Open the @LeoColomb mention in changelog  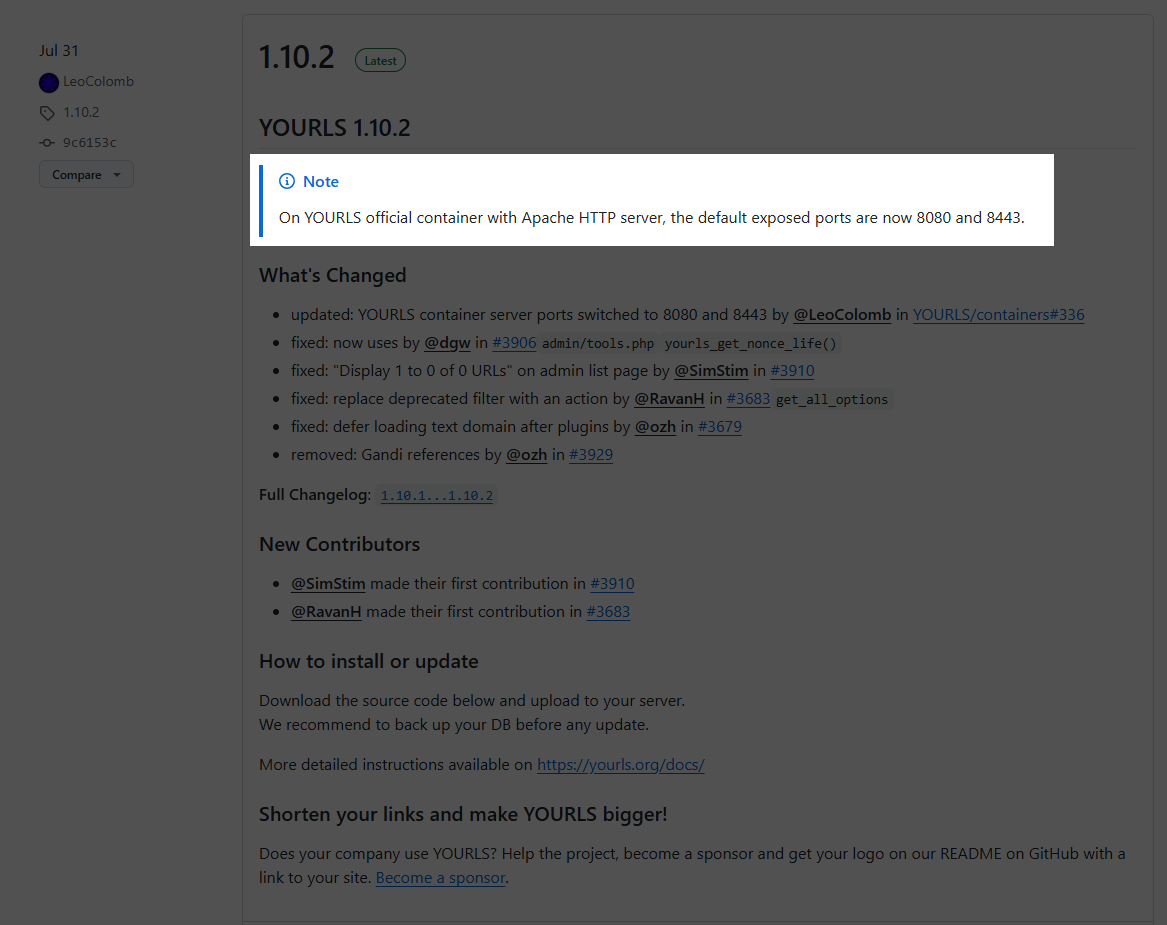pos(842,315)
